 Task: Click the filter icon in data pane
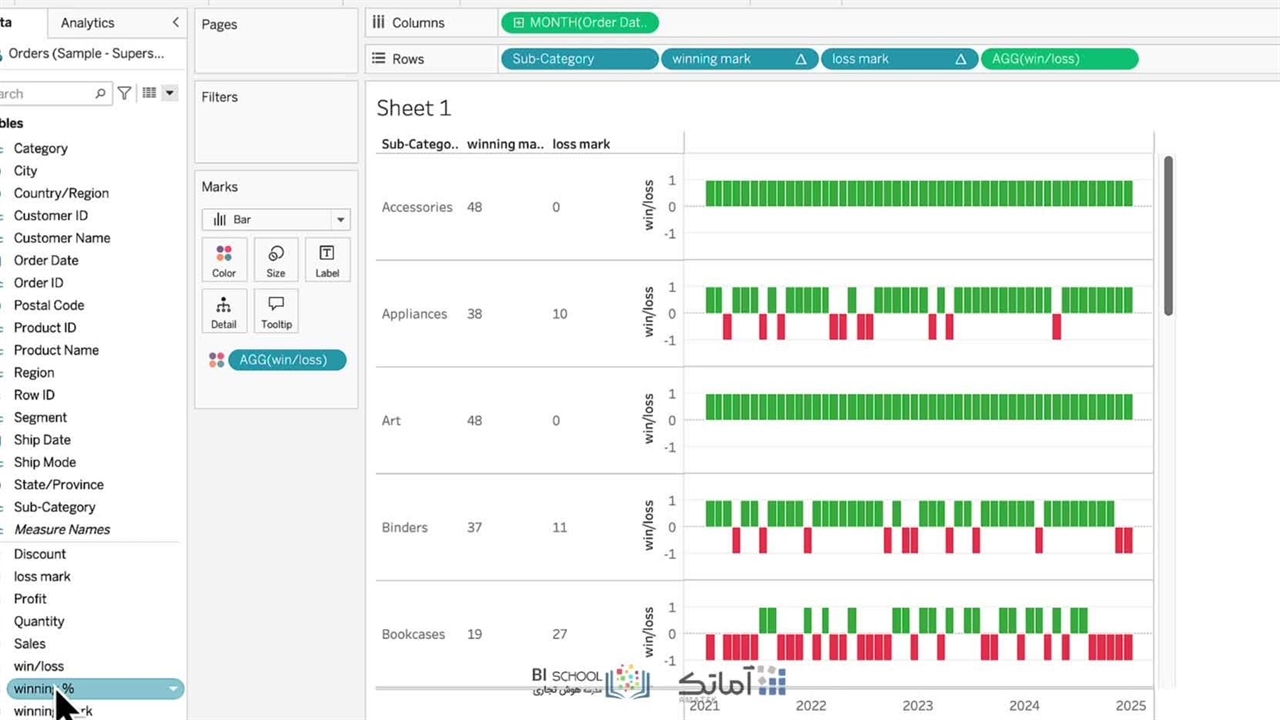click(124, 93)
